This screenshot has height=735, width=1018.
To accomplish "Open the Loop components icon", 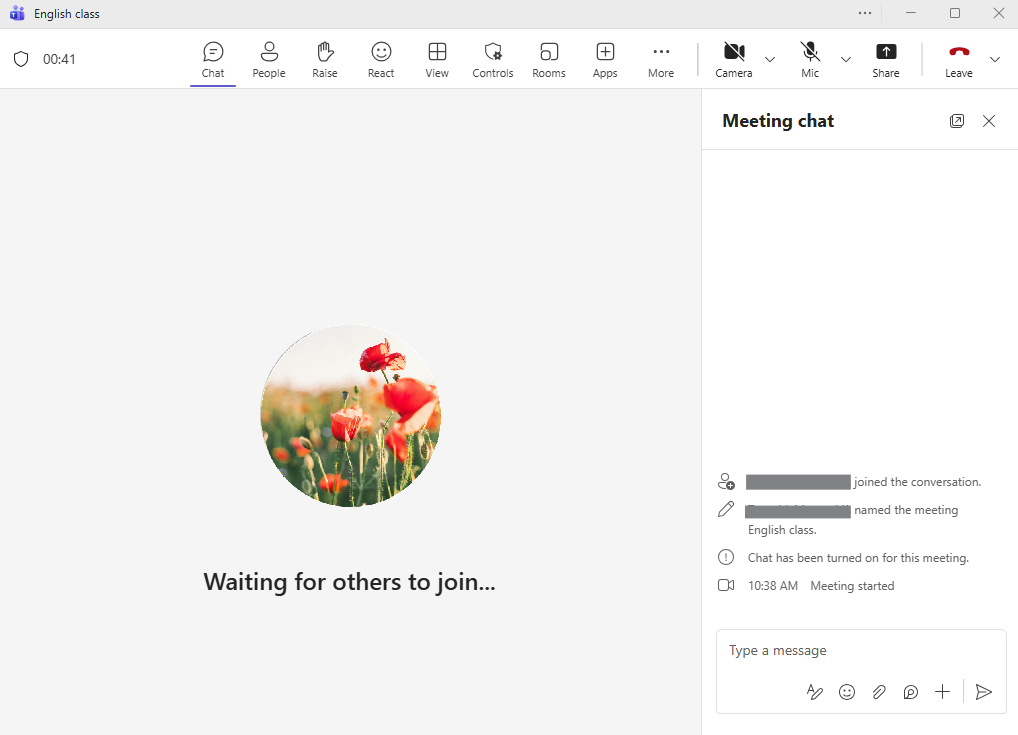I will click(x=910, y=692).
